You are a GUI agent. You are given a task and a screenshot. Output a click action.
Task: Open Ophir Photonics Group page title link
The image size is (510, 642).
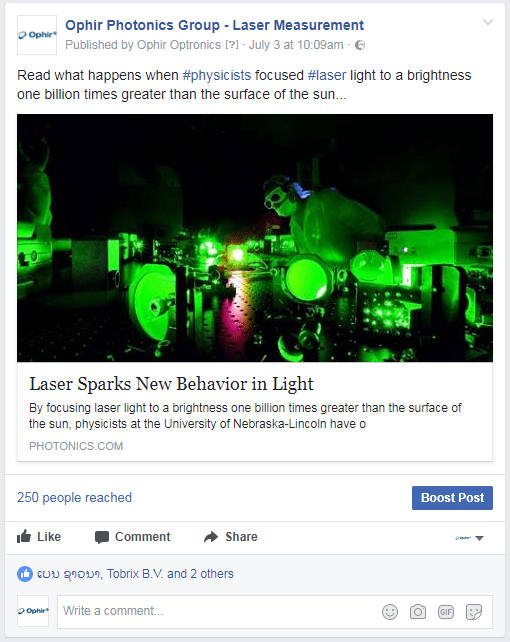(214, 25)
